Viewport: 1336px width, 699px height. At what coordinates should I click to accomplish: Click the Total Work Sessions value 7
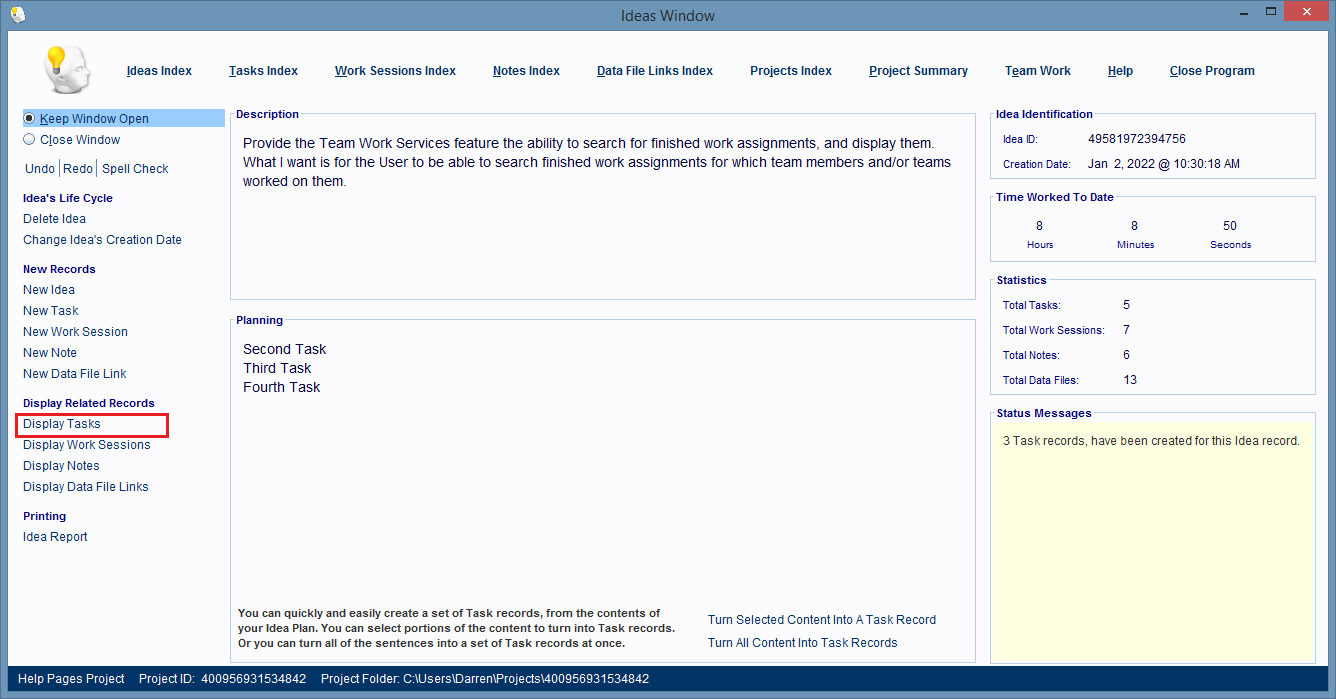pyautogui.click(x=1126, y=330)
